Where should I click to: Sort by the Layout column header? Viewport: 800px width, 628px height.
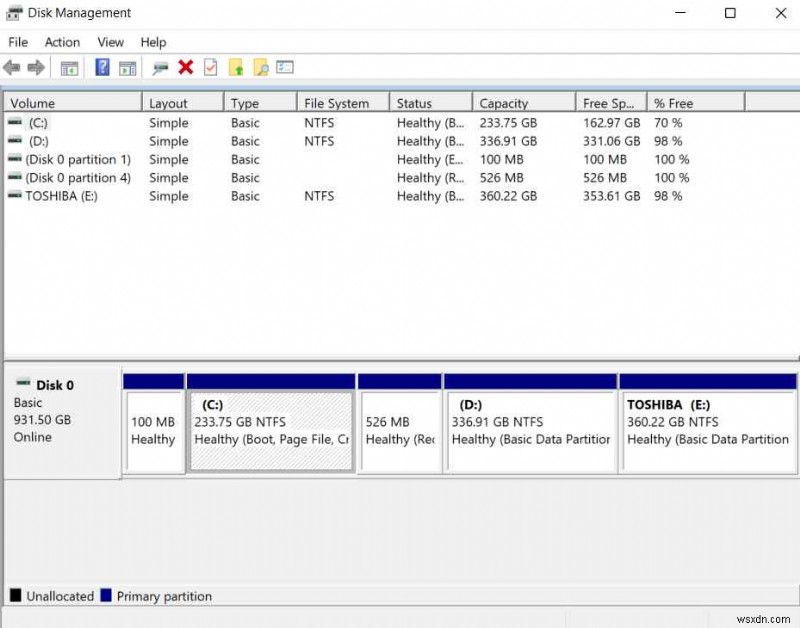tap(183, 103)
